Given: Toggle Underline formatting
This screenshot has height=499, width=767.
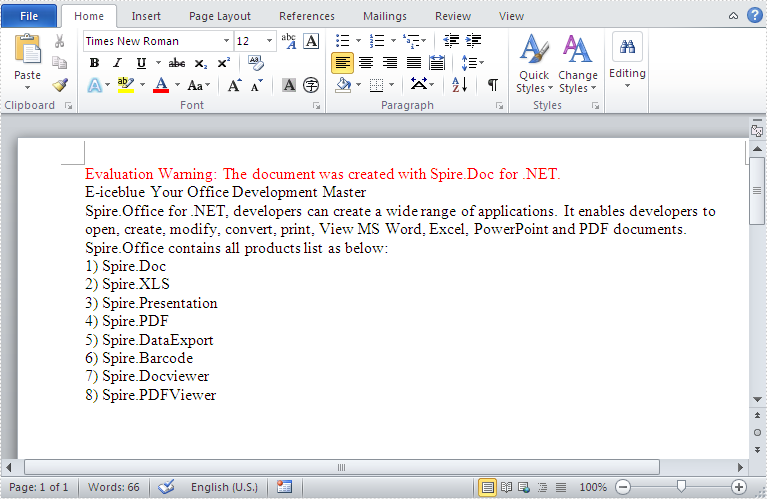Looking at the screenshot, I should [141, 63].
